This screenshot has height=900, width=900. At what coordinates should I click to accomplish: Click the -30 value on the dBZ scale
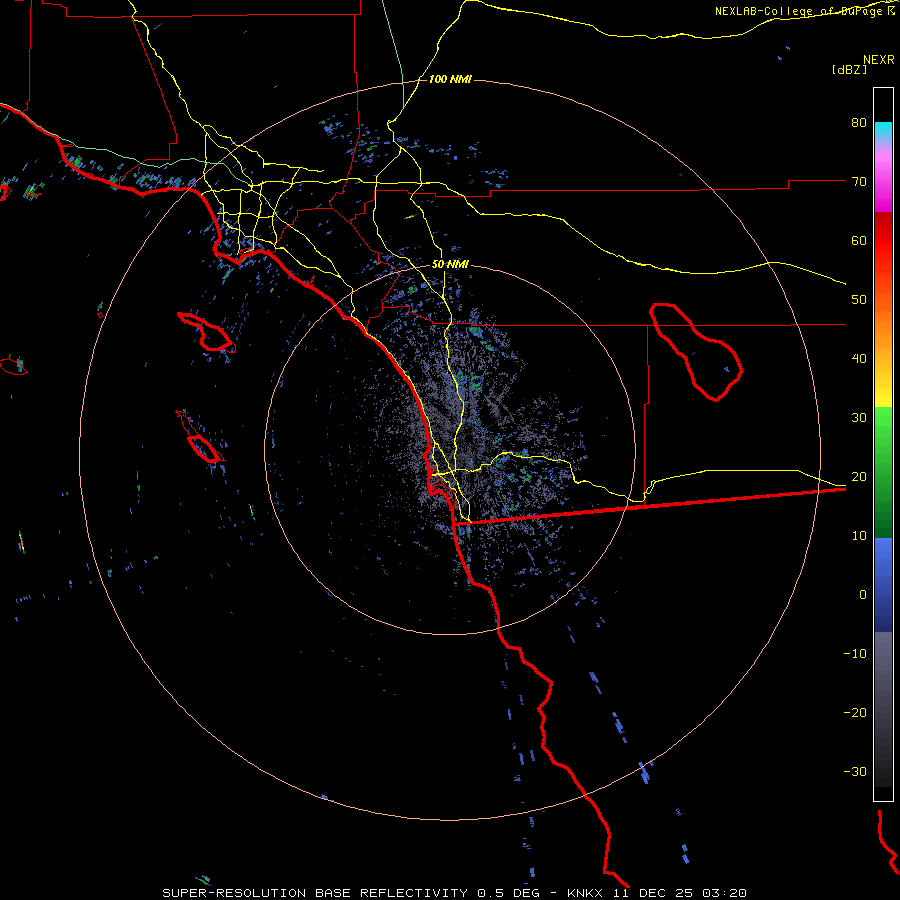pos(855,772)
